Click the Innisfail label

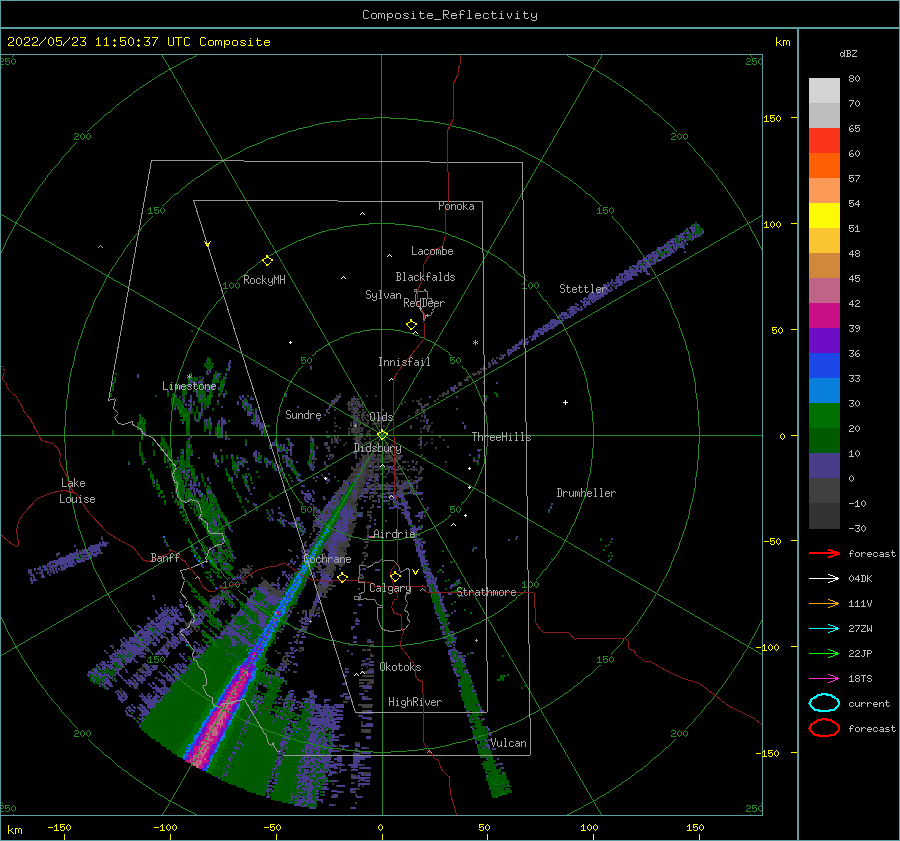pos(404,362)
